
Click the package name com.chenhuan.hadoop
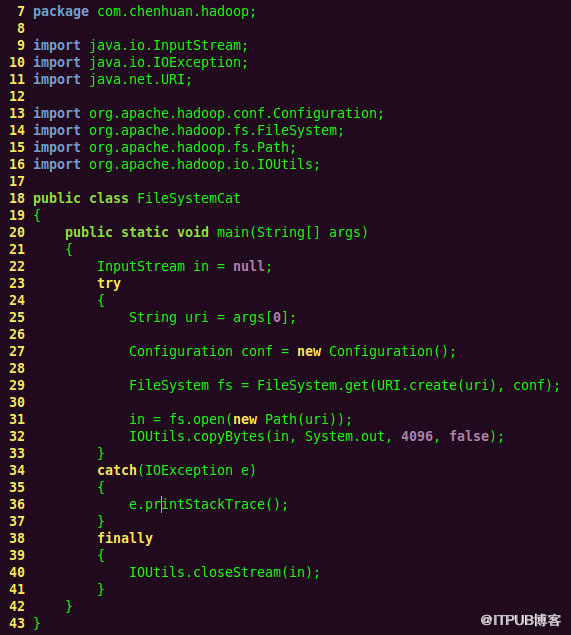coord(173,12)
